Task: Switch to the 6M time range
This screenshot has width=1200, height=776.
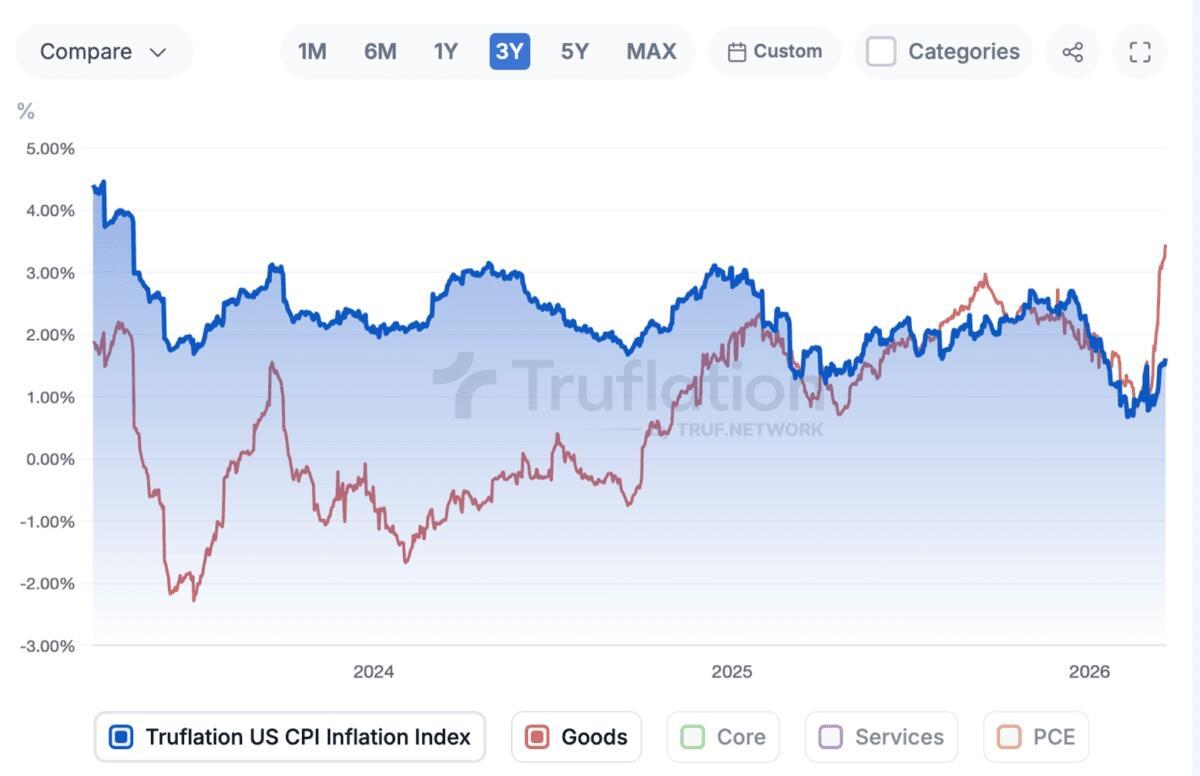Action: pos(380,52)
